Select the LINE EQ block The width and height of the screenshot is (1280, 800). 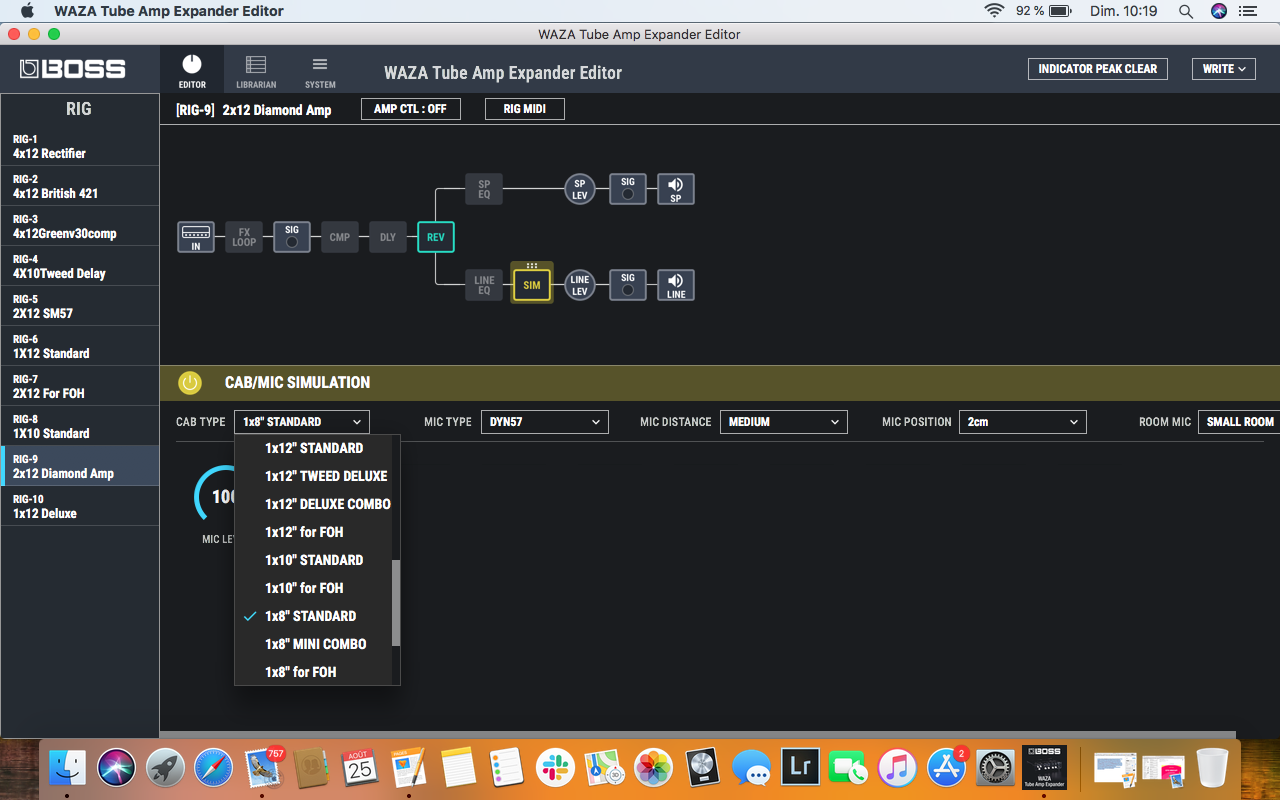(x=483, y=284)
